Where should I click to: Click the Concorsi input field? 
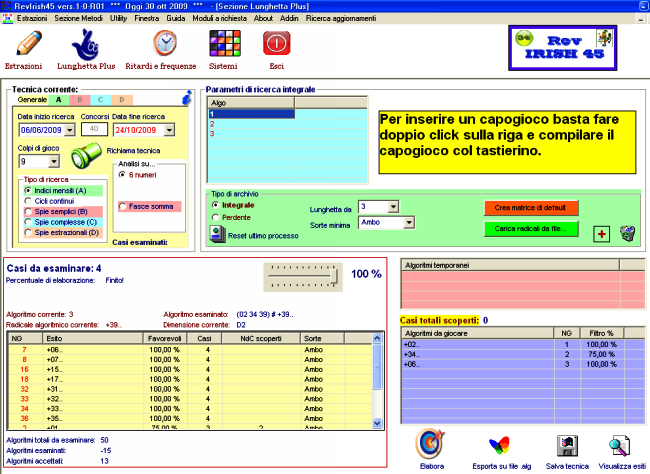point(94,129)
